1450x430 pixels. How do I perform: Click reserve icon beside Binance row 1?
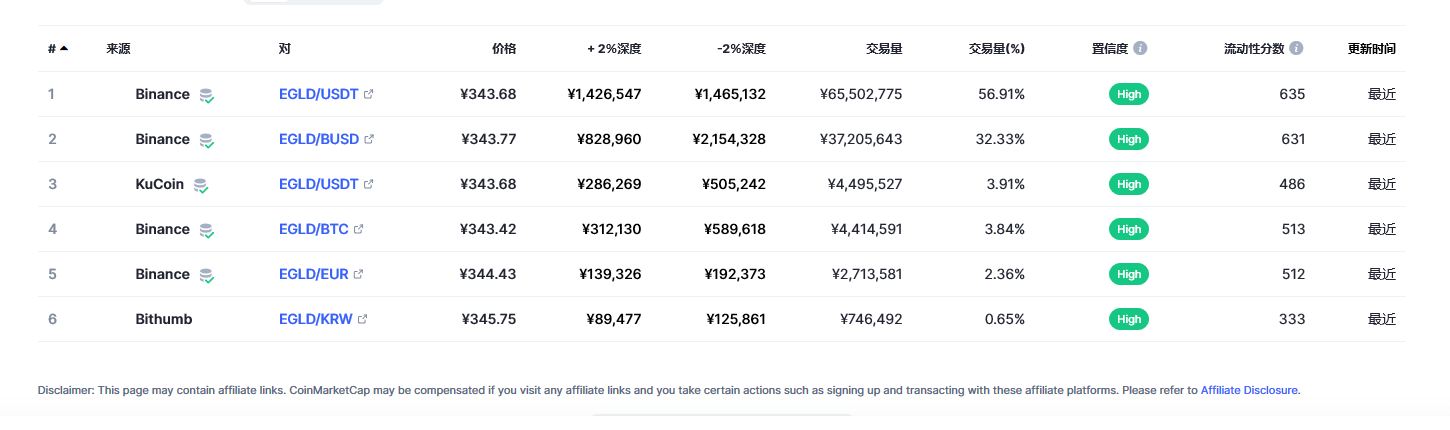click(206, 95)
